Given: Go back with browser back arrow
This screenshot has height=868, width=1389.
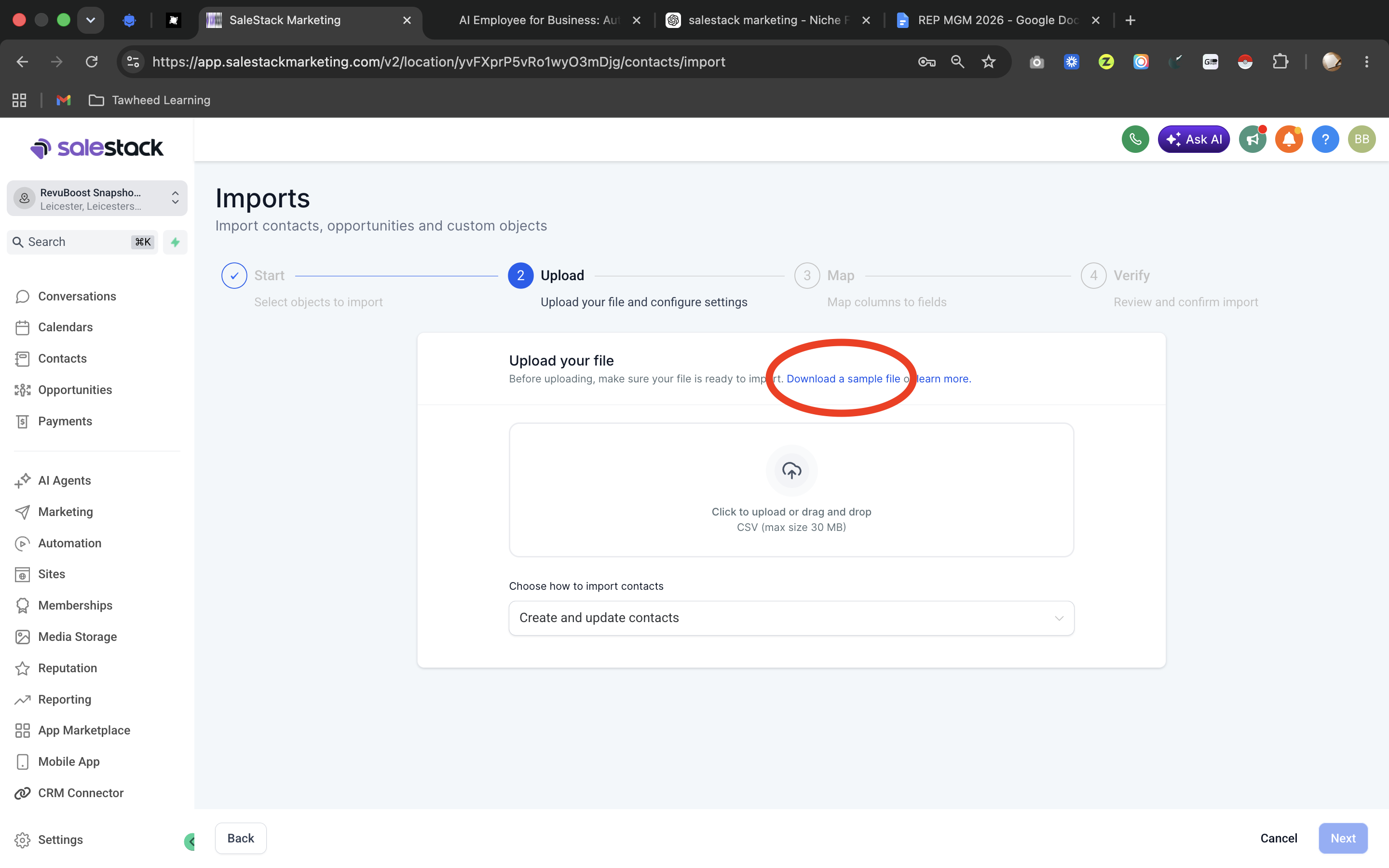Looking at the screenshot, I should tap(22, 62).
